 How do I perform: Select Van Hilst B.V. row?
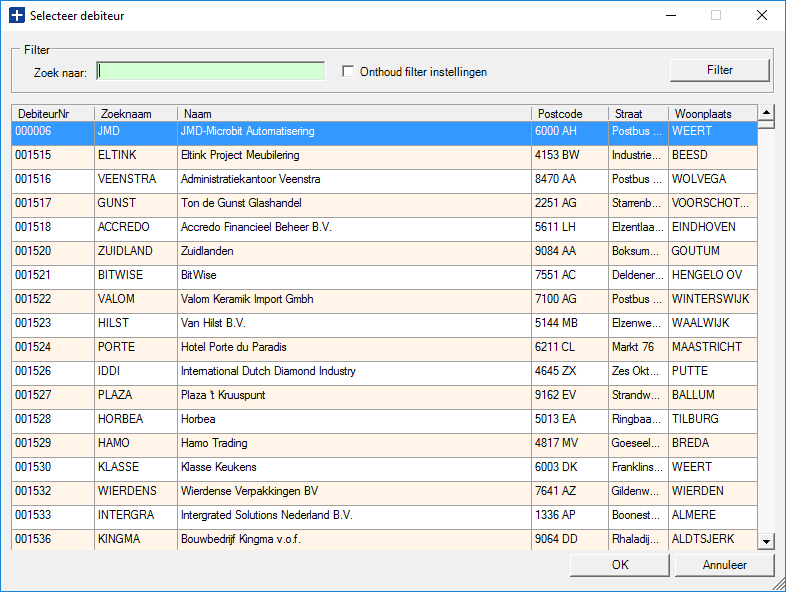click(384, 325)
